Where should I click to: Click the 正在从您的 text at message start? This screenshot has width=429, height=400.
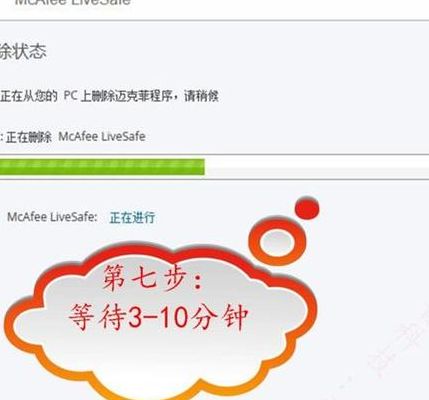29,96
